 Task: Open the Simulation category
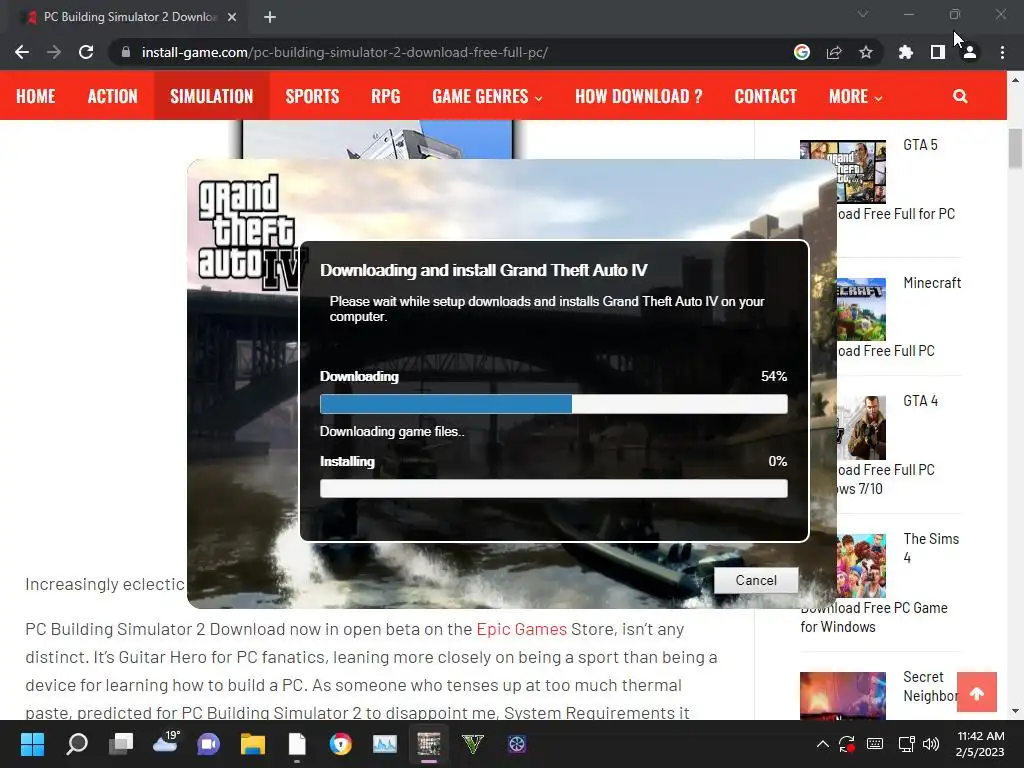[212, 96]
